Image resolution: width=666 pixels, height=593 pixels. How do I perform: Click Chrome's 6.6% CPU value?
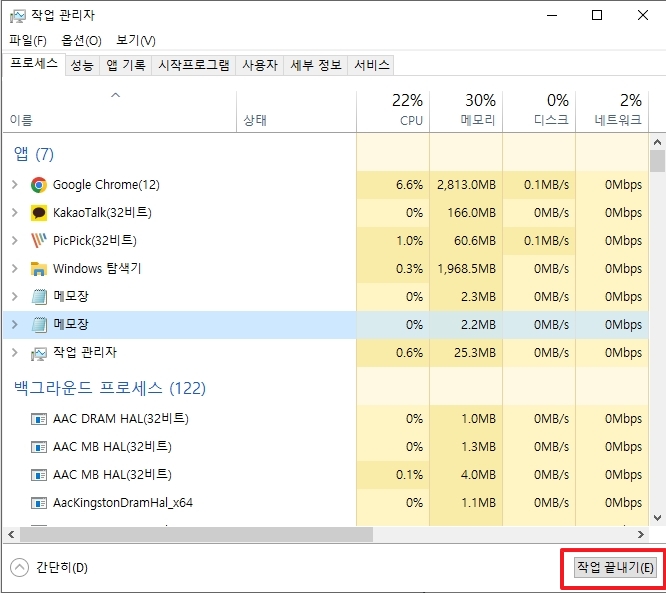(x=409, y=185)
